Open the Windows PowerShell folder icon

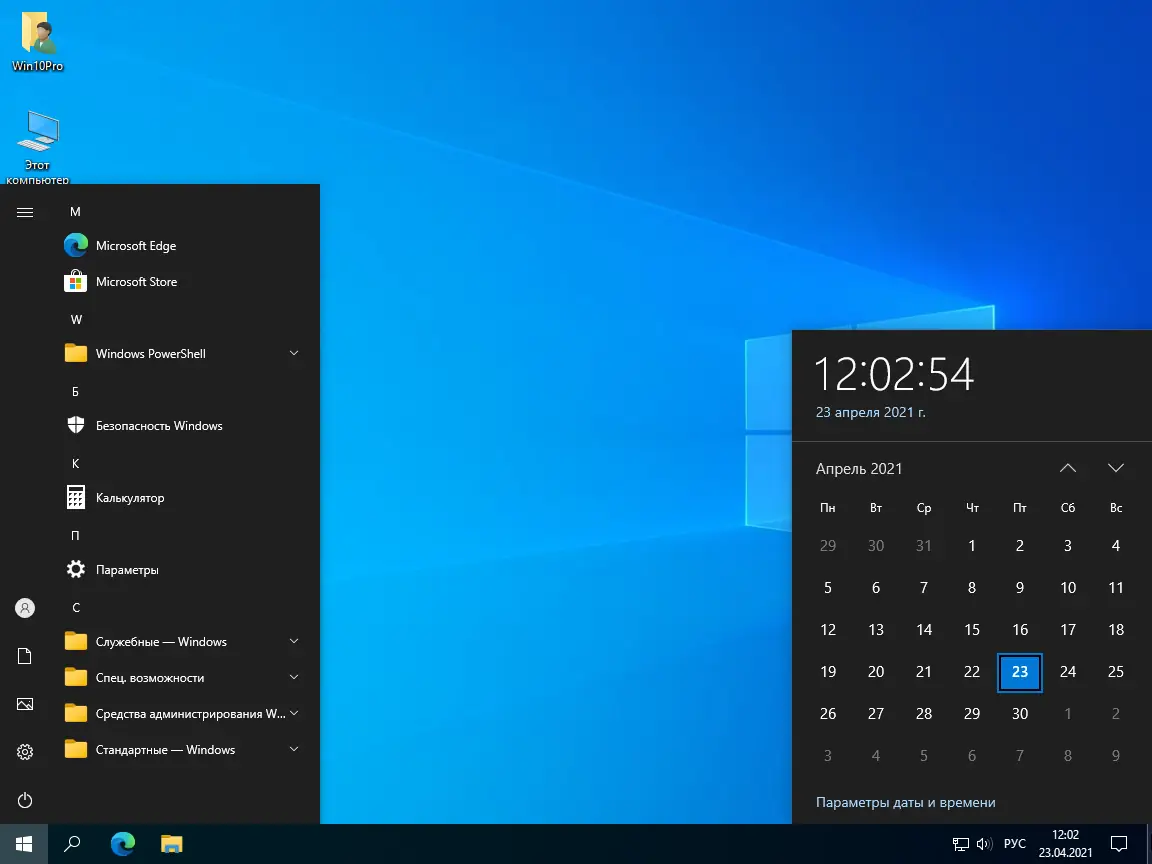tap(76, 353)
